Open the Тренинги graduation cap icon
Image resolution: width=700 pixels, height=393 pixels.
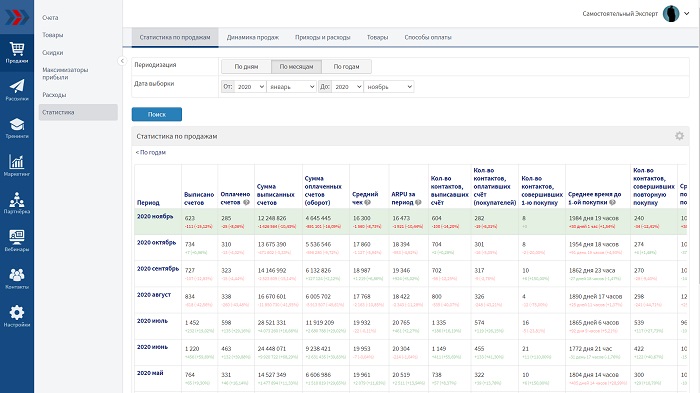(17, 128)
